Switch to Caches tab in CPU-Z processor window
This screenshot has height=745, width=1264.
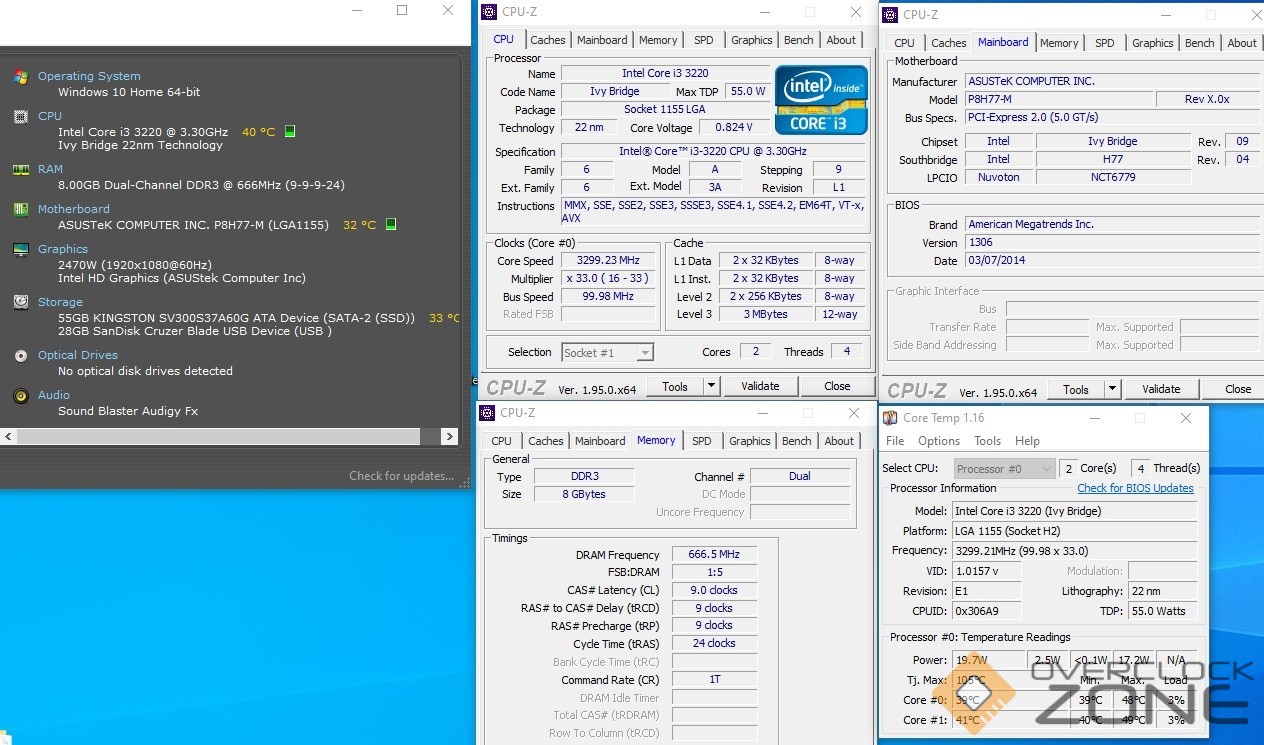tap(548, 40)
